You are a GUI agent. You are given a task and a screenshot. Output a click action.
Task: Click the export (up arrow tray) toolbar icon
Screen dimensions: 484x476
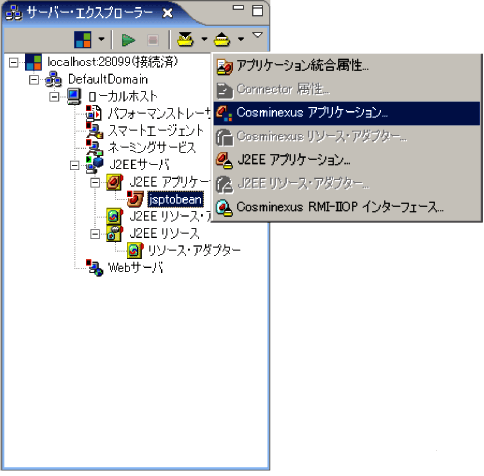222,39
